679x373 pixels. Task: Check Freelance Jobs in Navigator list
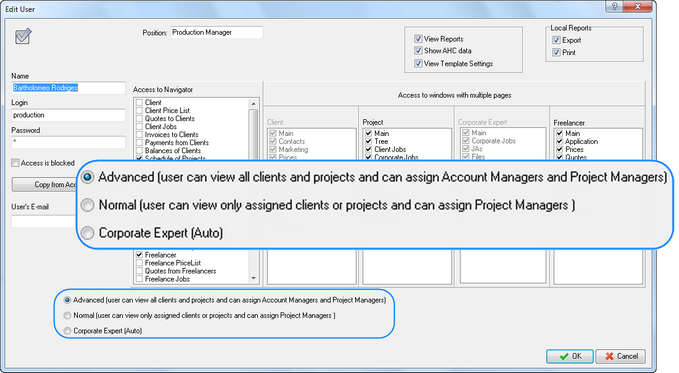[139, 279]
